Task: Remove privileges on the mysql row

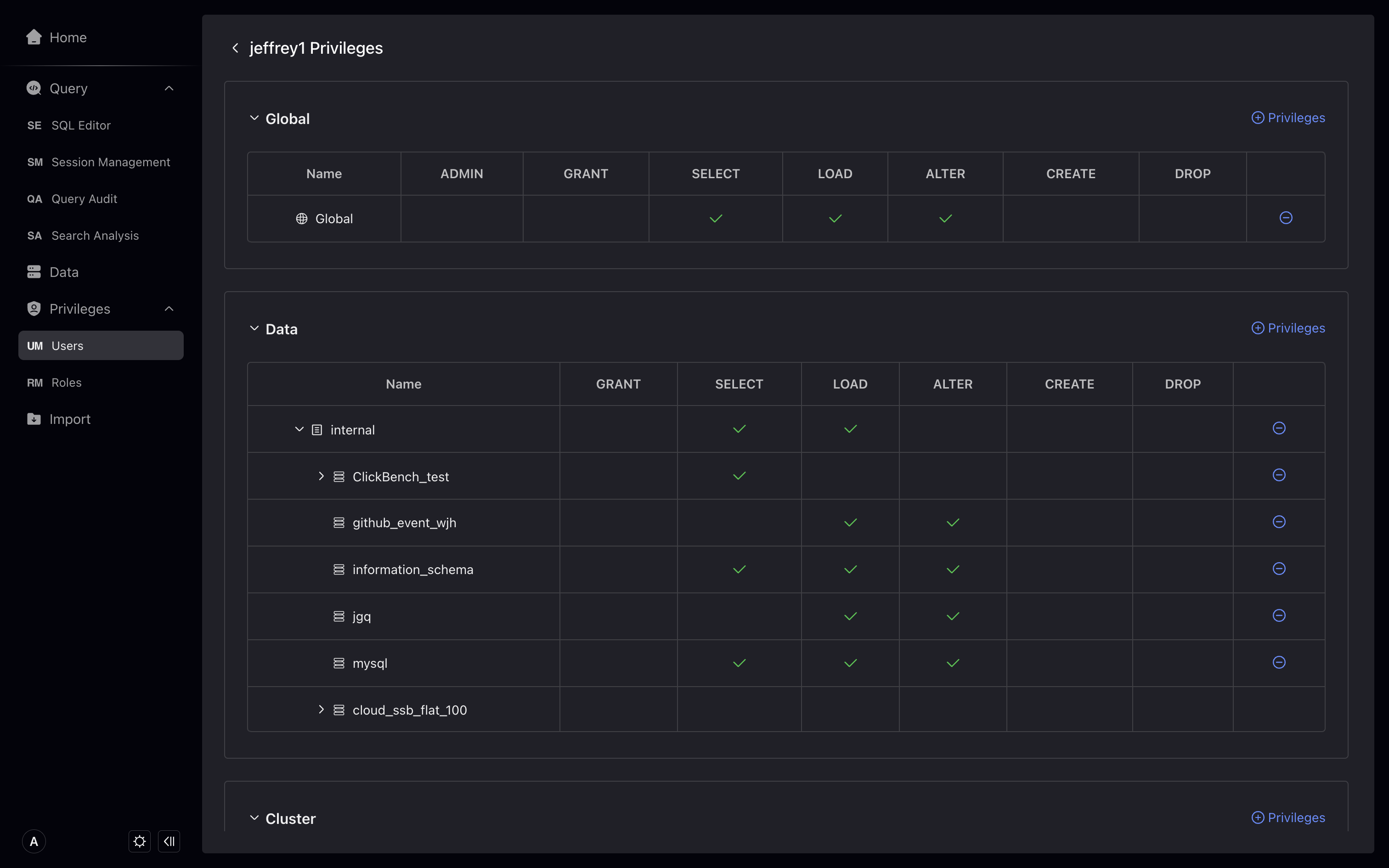Action: pyautogui.click(x=1279, y=662)
